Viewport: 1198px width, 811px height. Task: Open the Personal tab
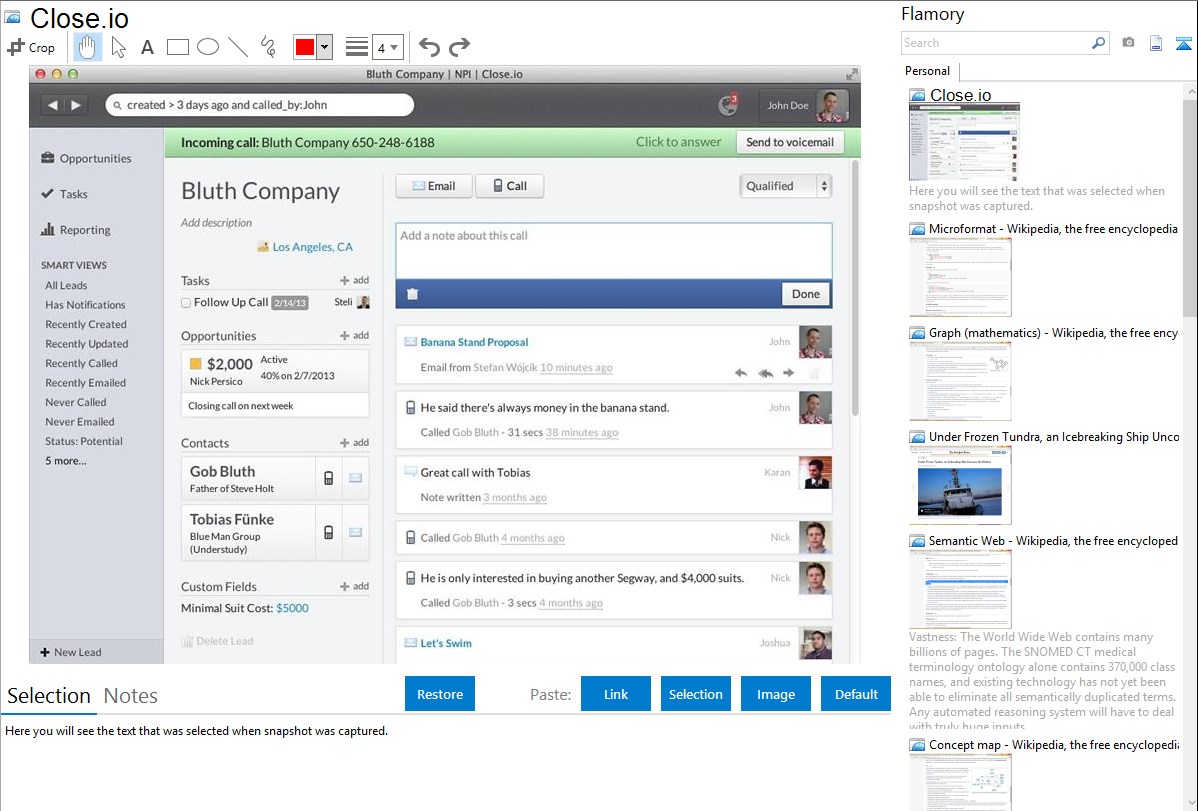pos(928,71)
